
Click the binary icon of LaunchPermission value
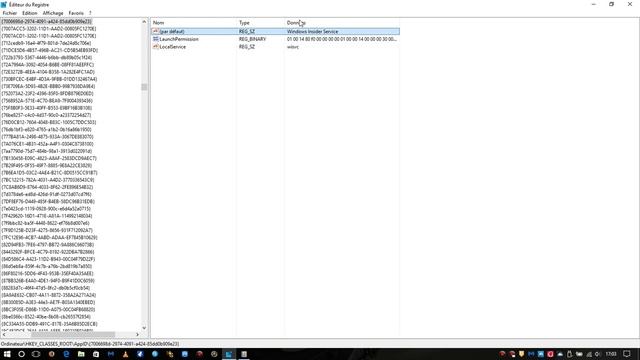(x=156, y=39)
